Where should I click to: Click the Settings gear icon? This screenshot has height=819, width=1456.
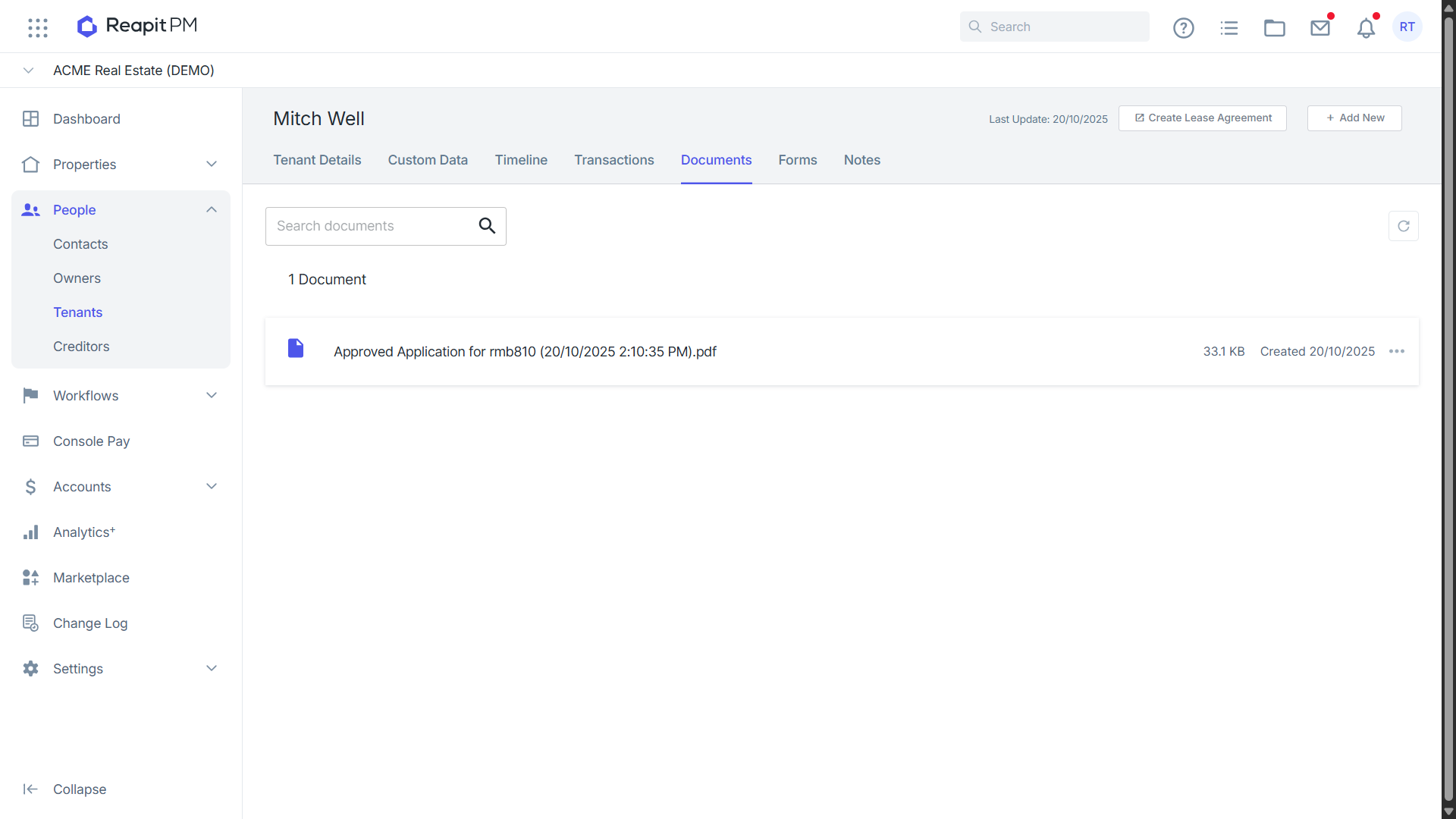(31, 669)
